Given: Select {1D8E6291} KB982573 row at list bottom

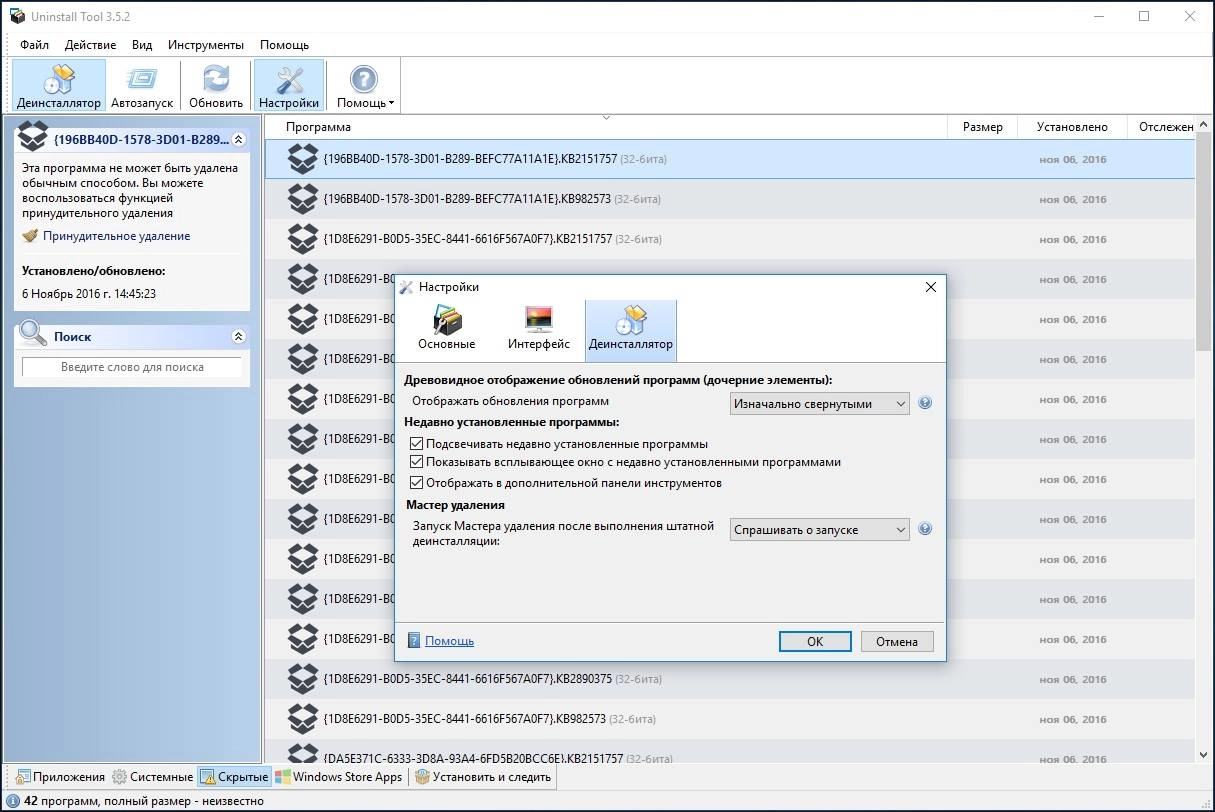Looking at the screenshot, I should [730, 719].
